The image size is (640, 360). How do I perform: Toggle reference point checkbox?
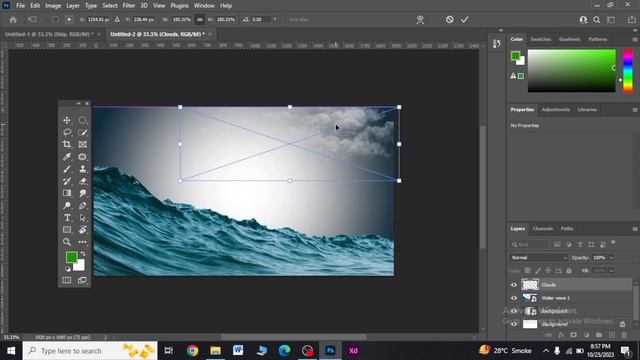pos(55,20)
